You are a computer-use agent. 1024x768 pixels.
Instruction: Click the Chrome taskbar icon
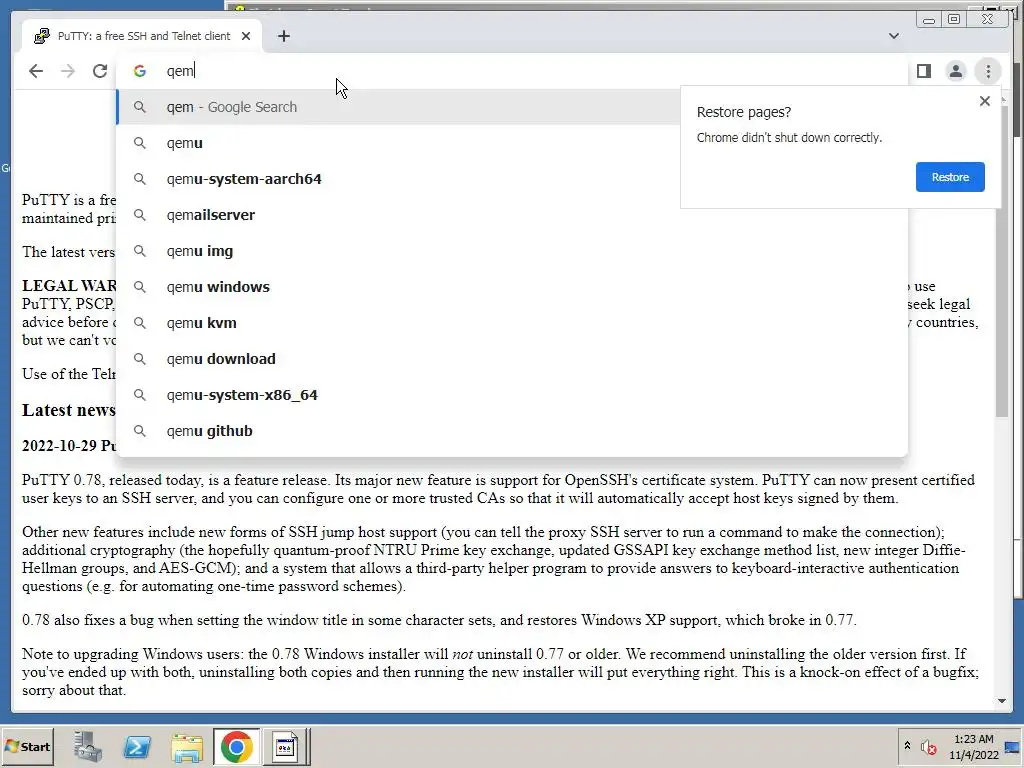click(x=236, y=746)
